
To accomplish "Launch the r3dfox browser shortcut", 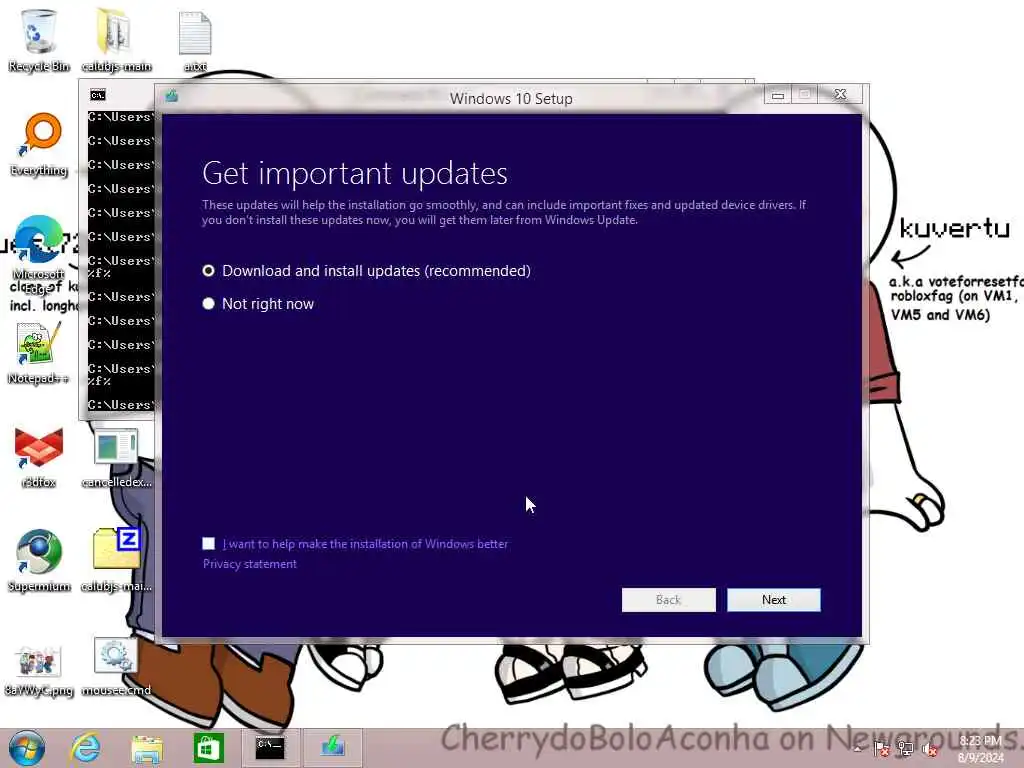I will 39,457.
